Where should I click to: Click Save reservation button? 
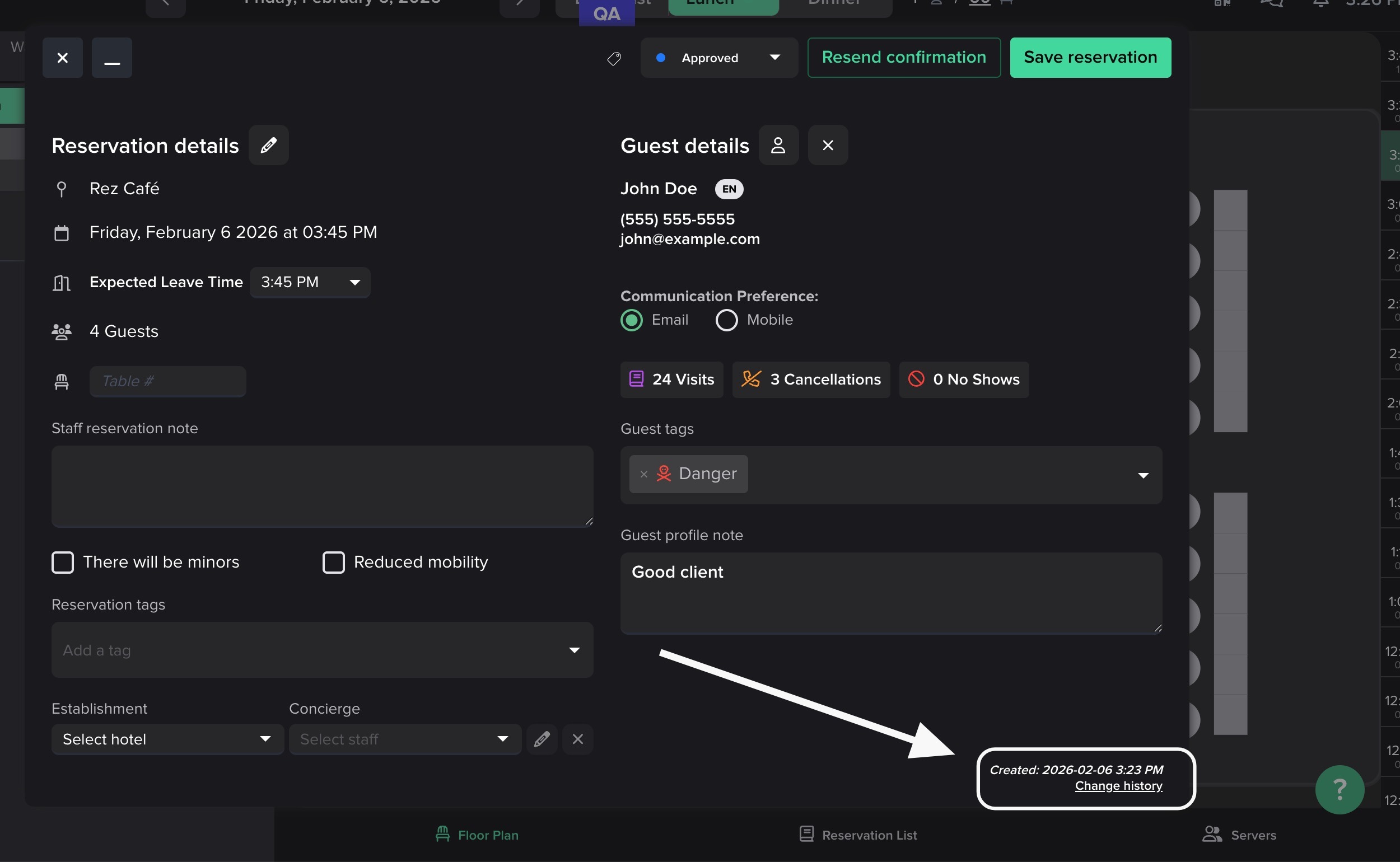[x=1090, y=58]
